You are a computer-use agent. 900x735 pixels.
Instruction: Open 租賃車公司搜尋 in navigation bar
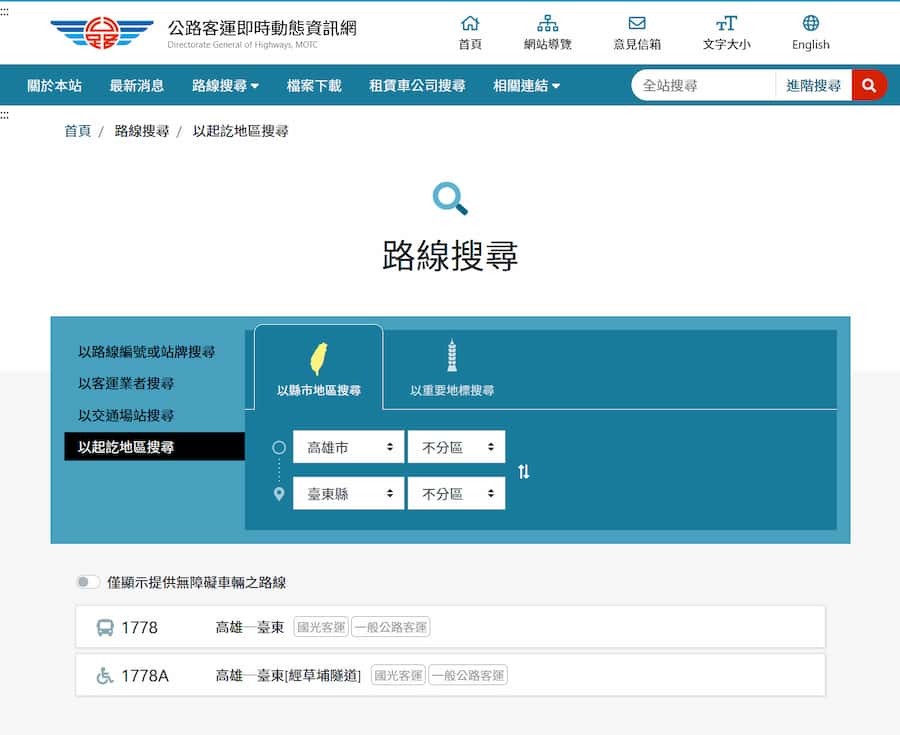pyautogui.click(x=417, y=85)
